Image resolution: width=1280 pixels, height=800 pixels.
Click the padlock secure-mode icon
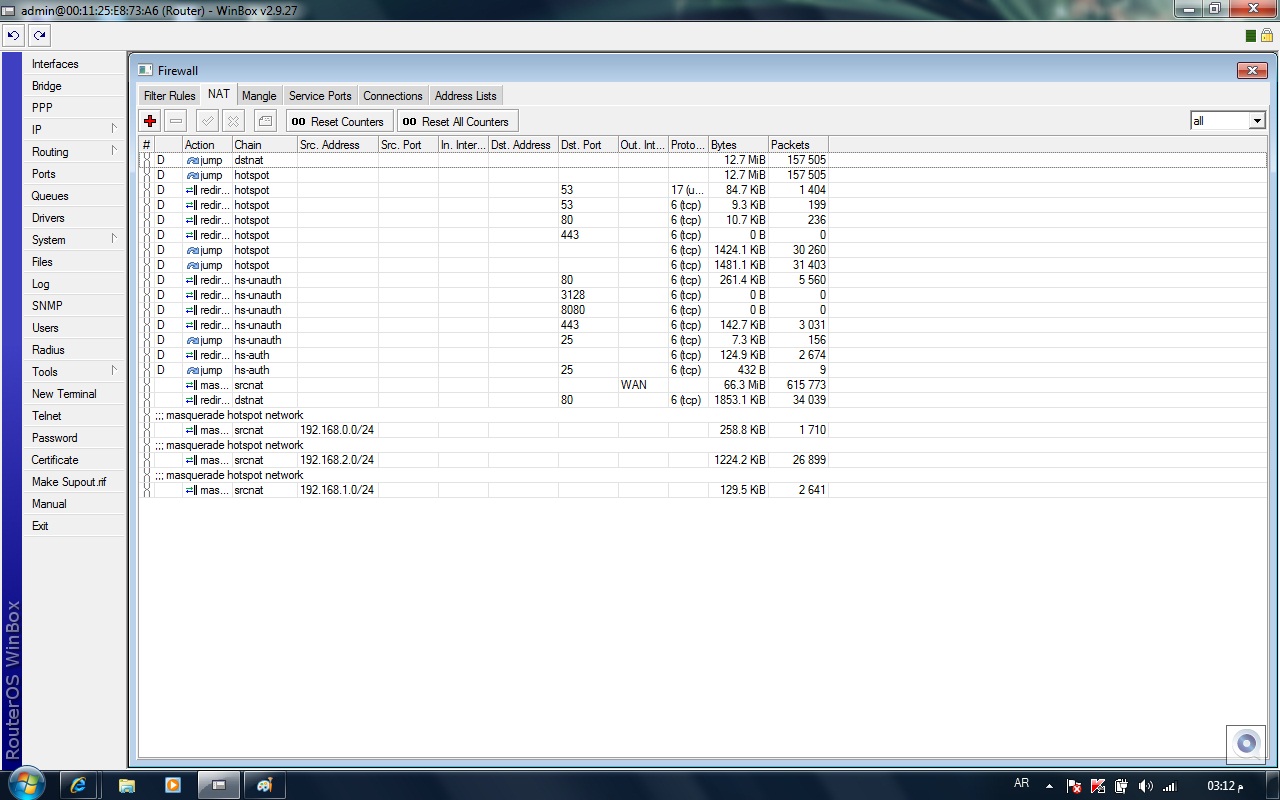click(x=1266, y=35)
